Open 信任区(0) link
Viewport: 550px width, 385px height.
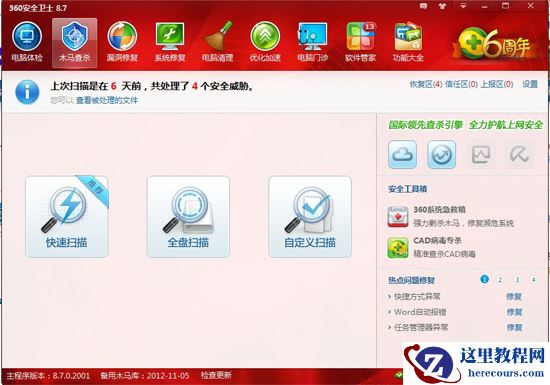461,84
